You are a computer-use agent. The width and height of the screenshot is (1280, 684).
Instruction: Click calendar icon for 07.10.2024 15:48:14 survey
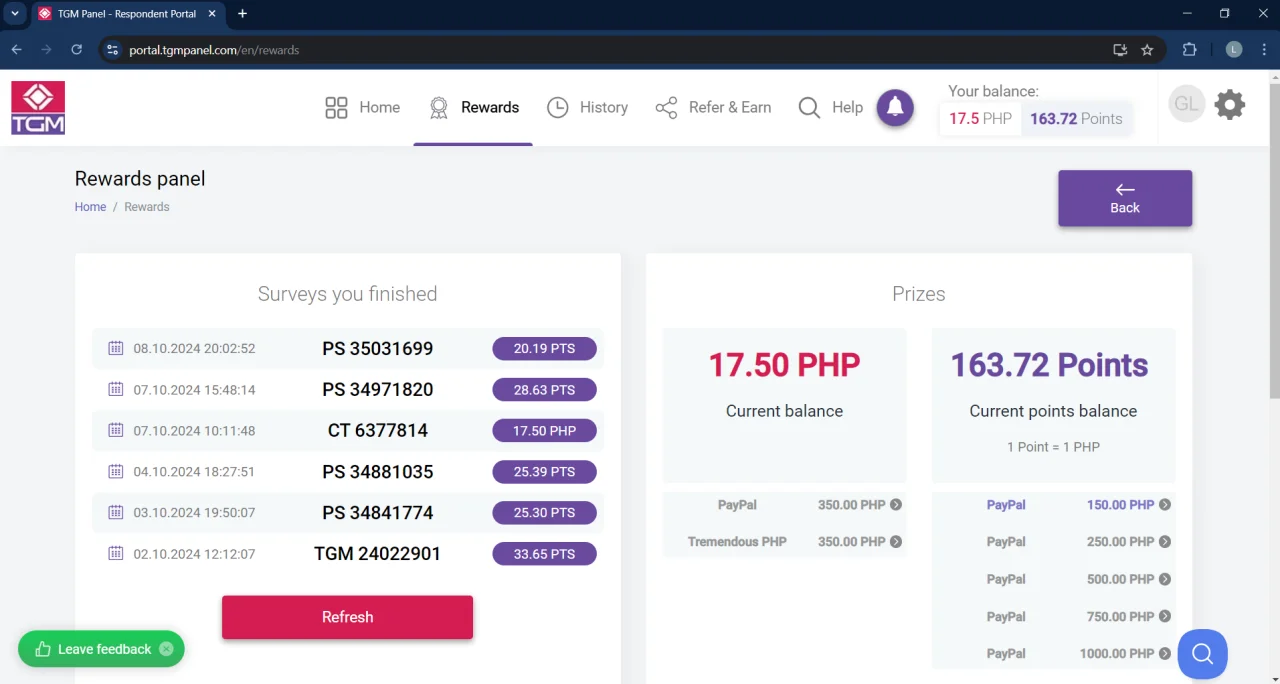coord(115,389)
